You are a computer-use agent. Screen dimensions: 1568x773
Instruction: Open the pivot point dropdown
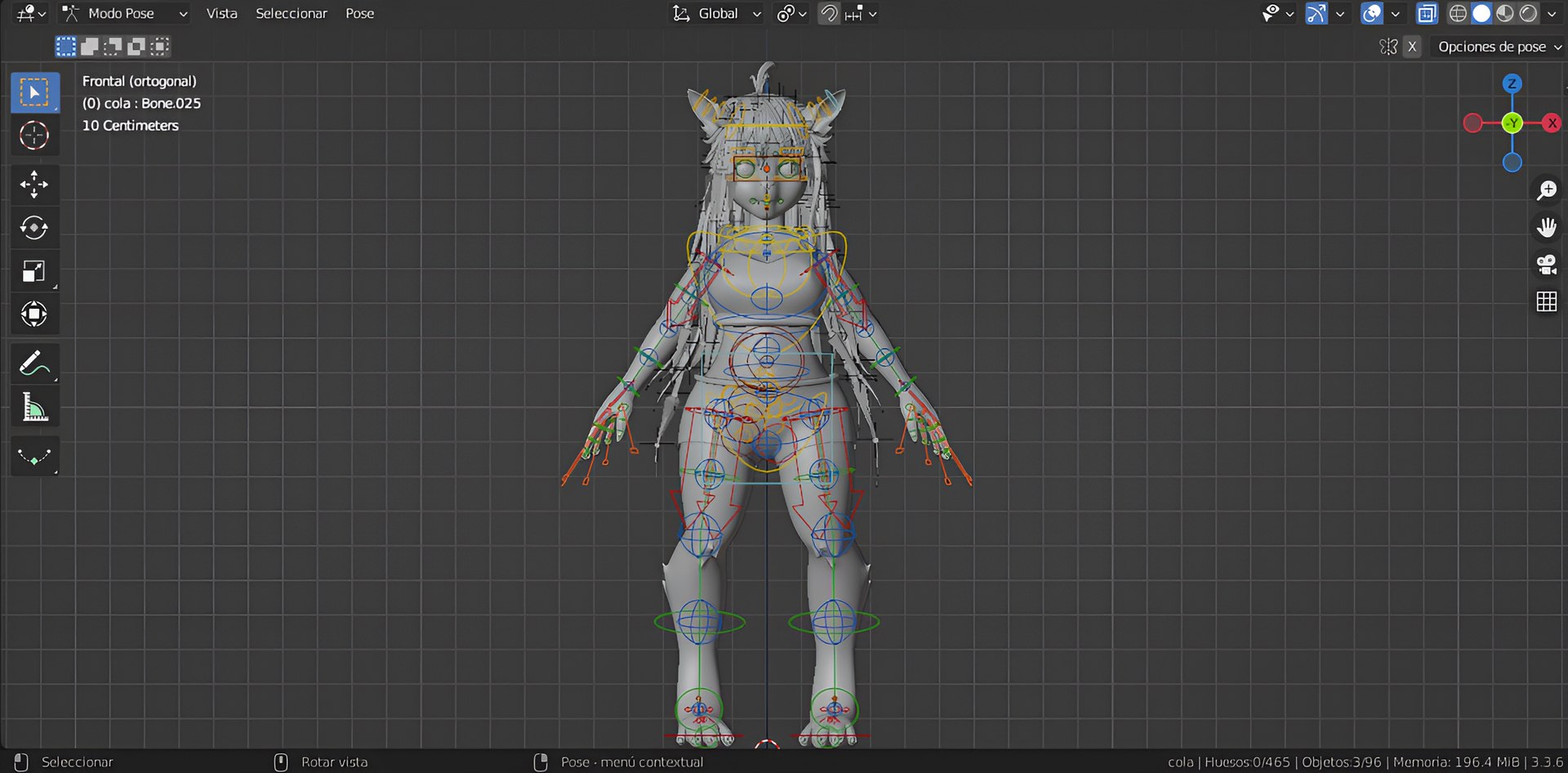pyautogui.click(x=791, y=13)
